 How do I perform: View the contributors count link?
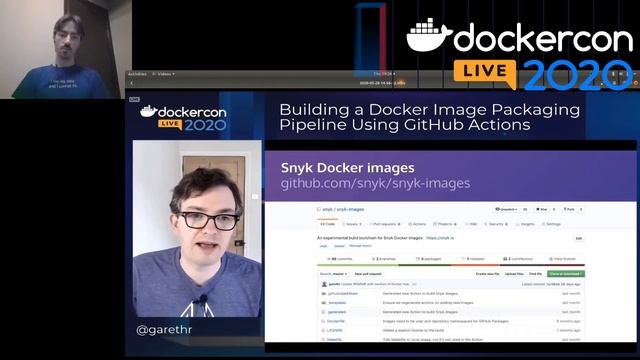tap(518, 259)
